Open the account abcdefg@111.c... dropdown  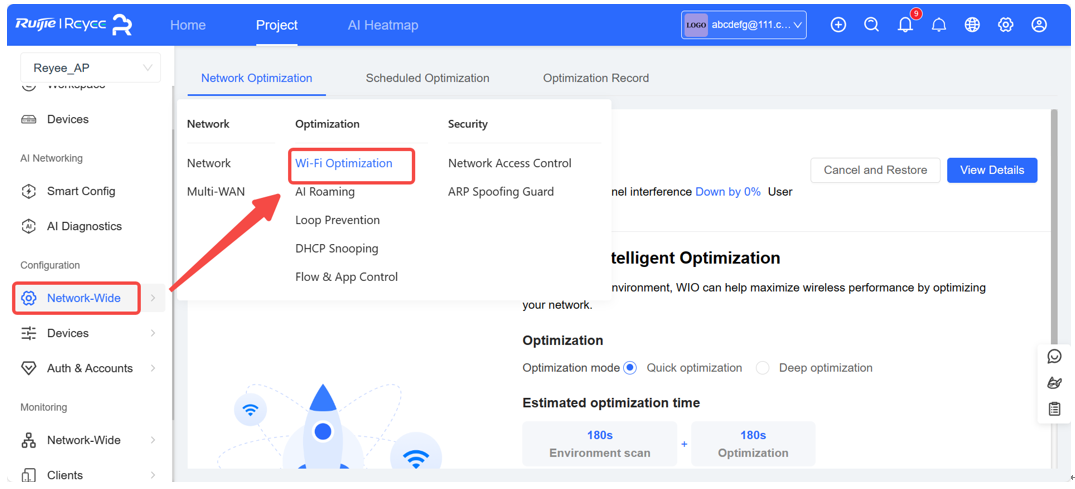click(743, 25)
